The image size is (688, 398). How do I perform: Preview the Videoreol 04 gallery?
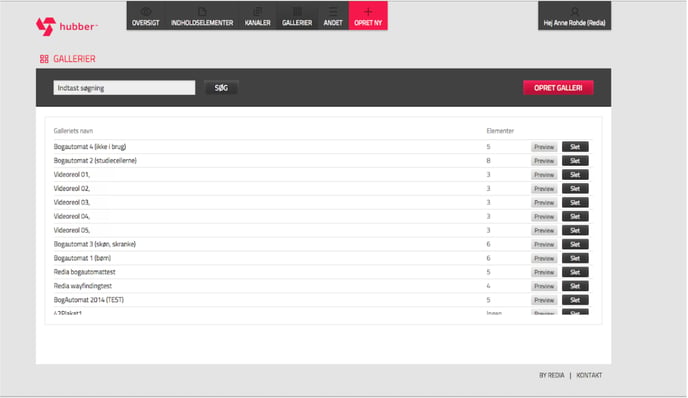click(x=544, y=217)
